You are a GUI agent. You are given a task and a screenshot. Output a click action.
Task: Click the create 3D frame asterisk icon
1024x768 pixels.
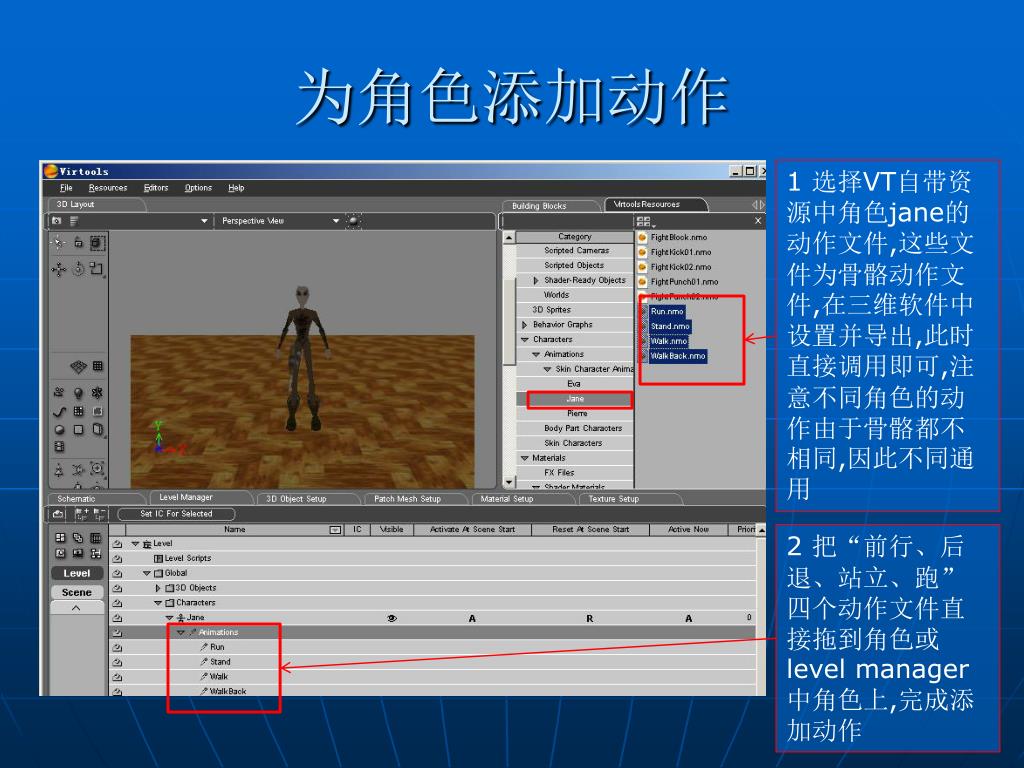[x=97, y=392]
